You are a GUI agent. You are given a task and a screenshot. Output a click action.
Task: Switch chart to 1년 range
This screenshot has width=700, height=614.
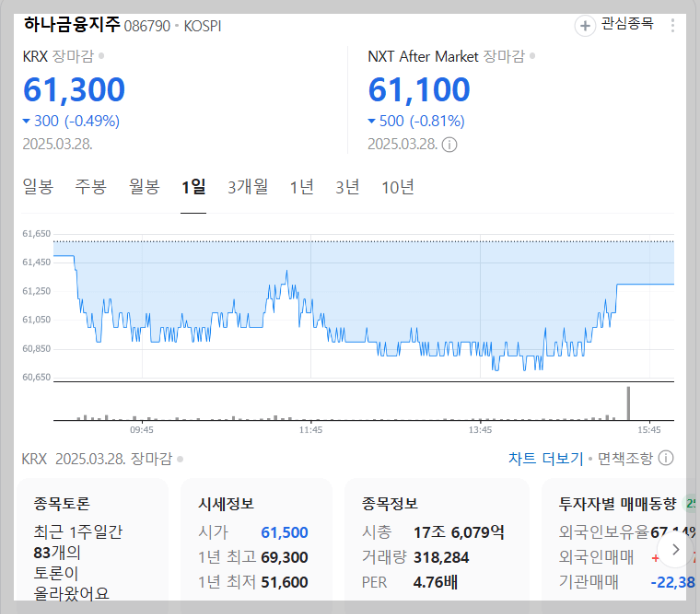click(302, 187)
